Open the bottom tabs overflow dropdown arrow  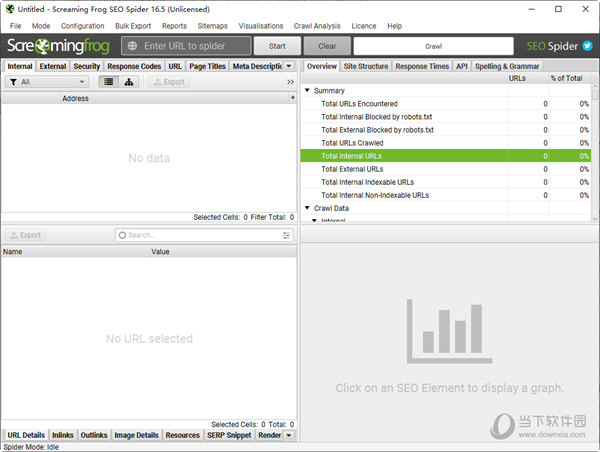coord(289,435)
